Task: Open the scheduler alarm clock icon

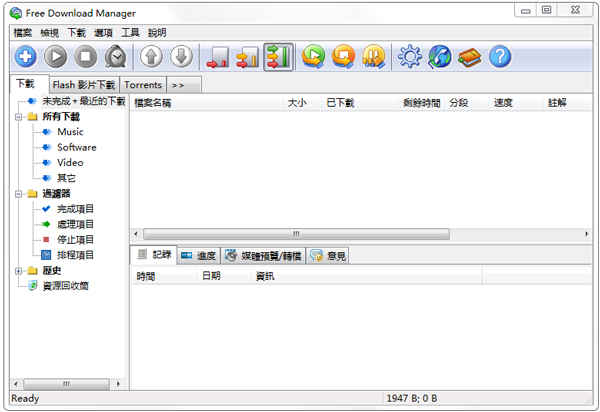Action: [x=116, y=57]
